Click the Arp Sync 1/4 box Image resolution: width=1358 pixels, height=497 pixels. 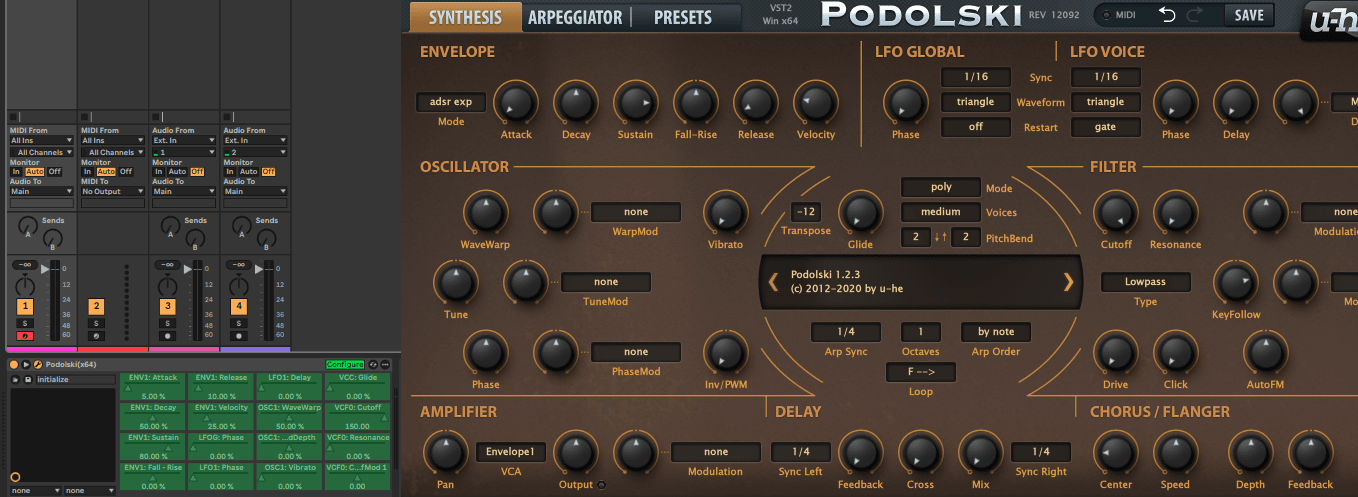click(845, 332)
